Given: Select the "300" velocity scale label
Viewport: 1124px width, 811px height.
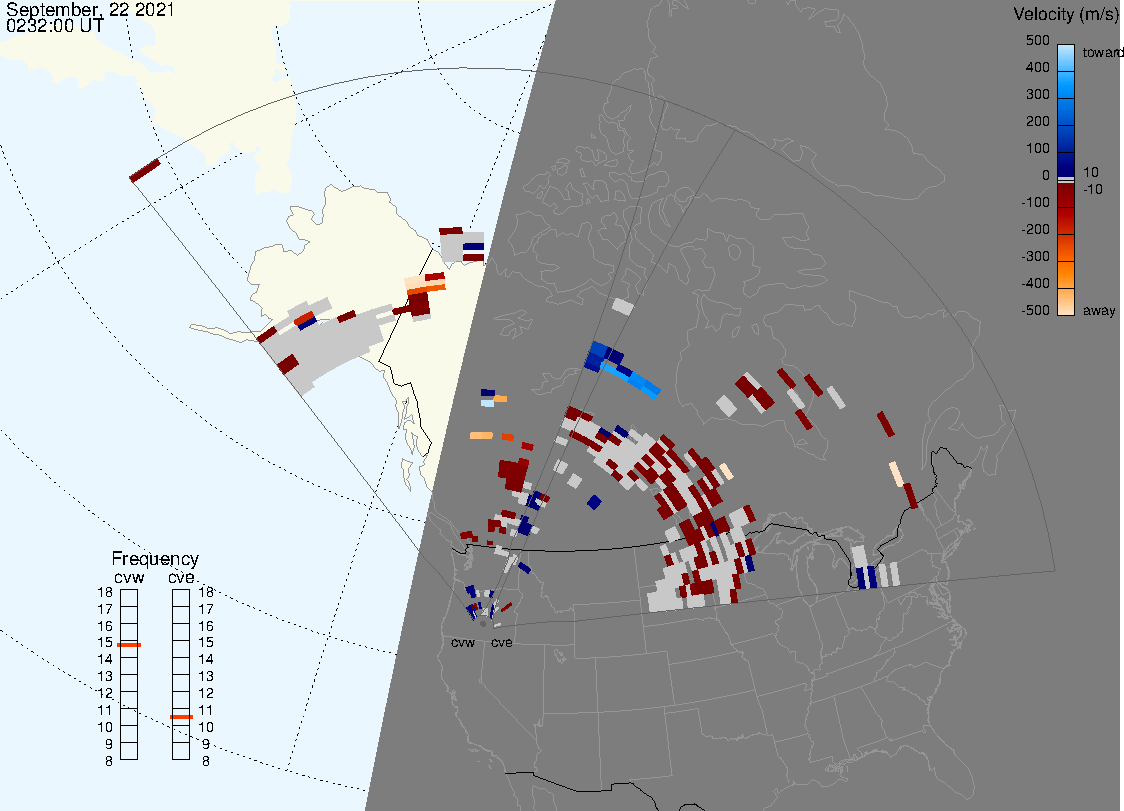Looking at the screenshot, I should tap(1037, 95).
